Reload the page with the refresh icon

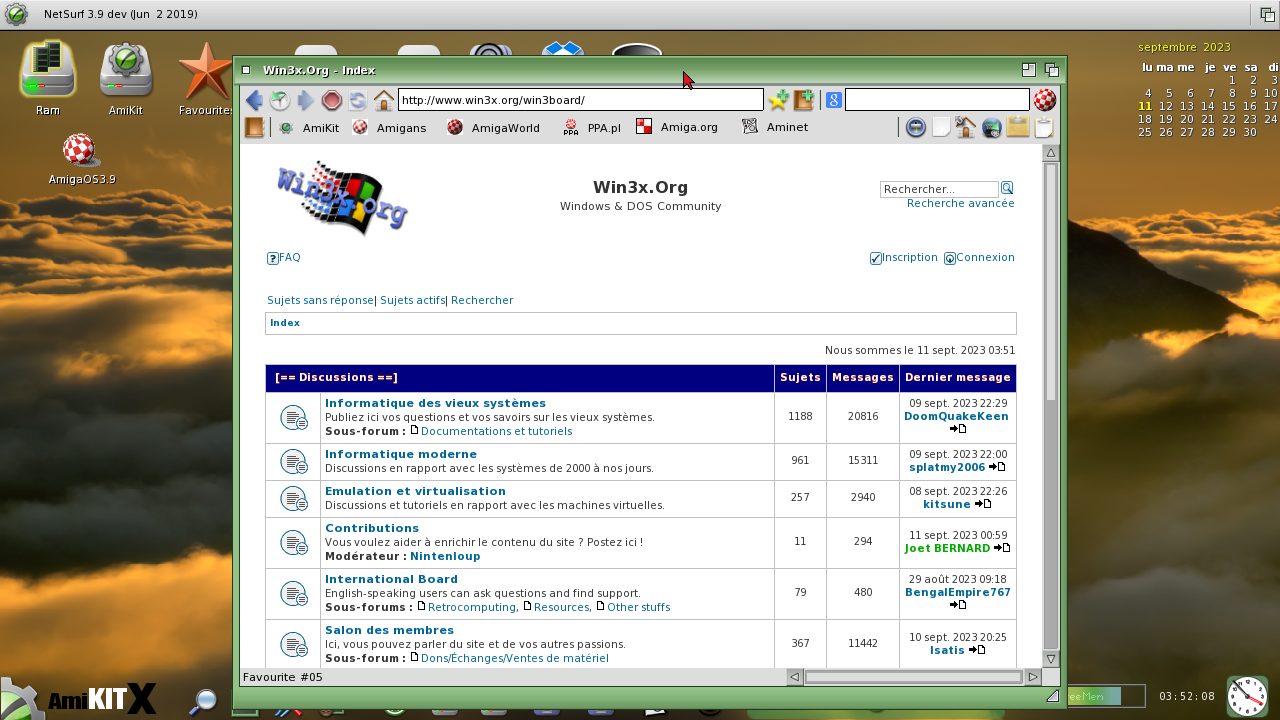click(x=358, y=100)
